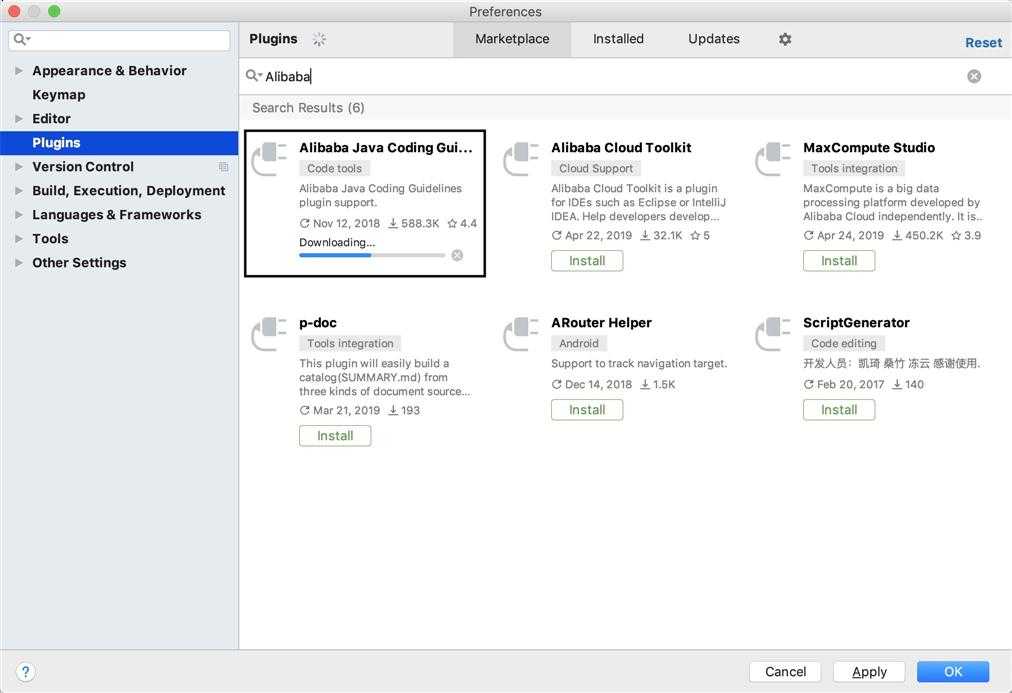Install the MaxCompute Studio plugin
Image resolution: width=1012 pixels, height=693 pixels.
pyautogui.click(x=839, y=261)
